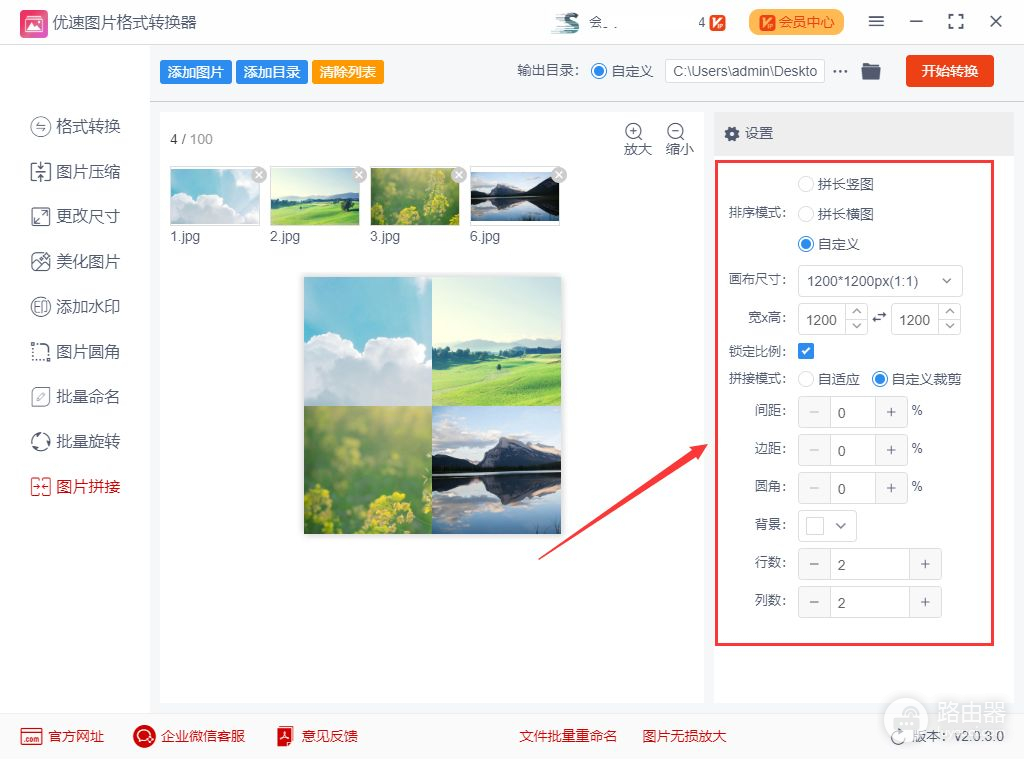Click the zoom in (放大) magnifier icon
The image size is (1024, 760).
635,132
